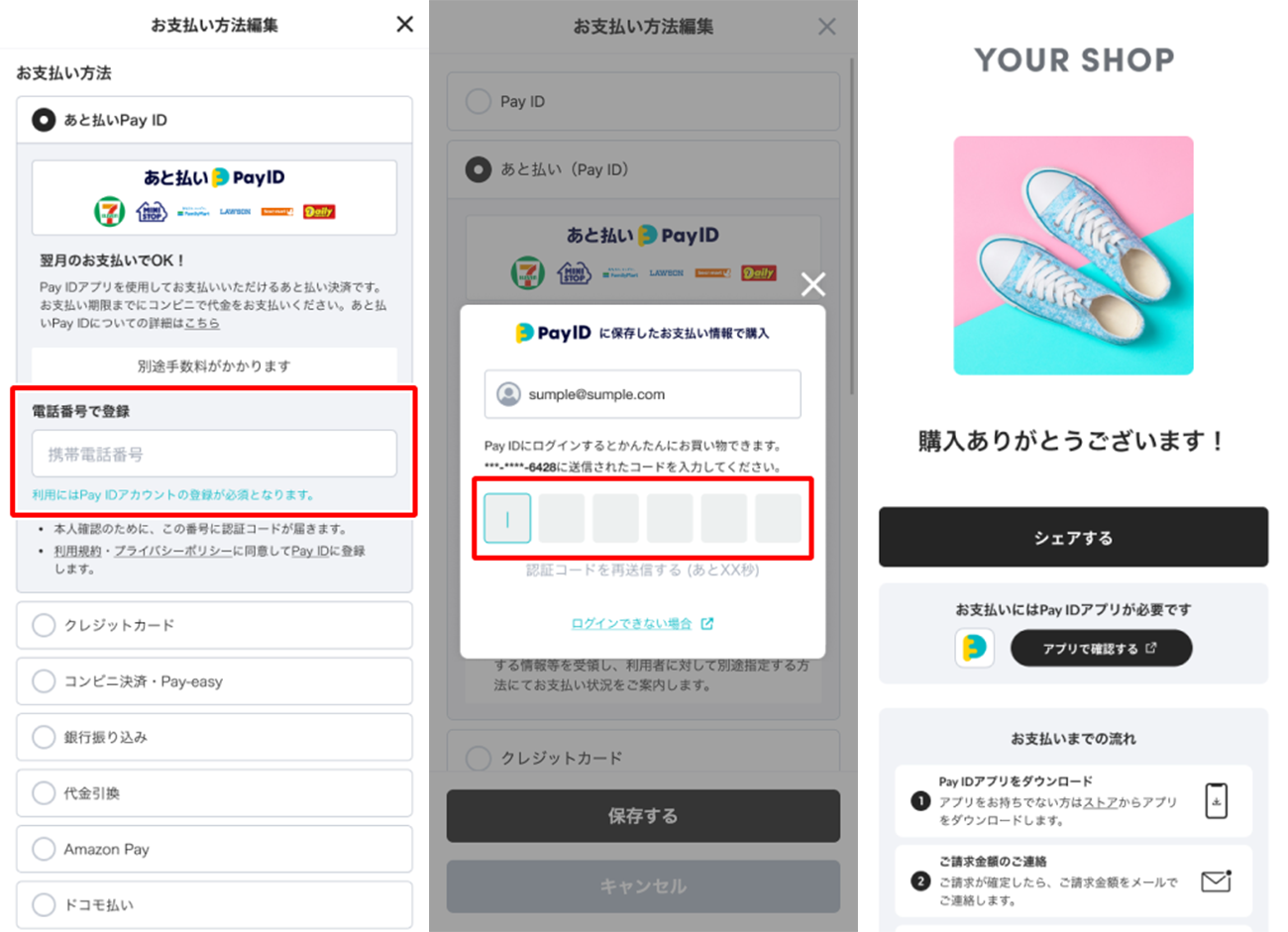The height and width of the screenshot is (932, 1288).
Task: Click the Seicomart logo in left panel
Action: (x=276, y=211)
